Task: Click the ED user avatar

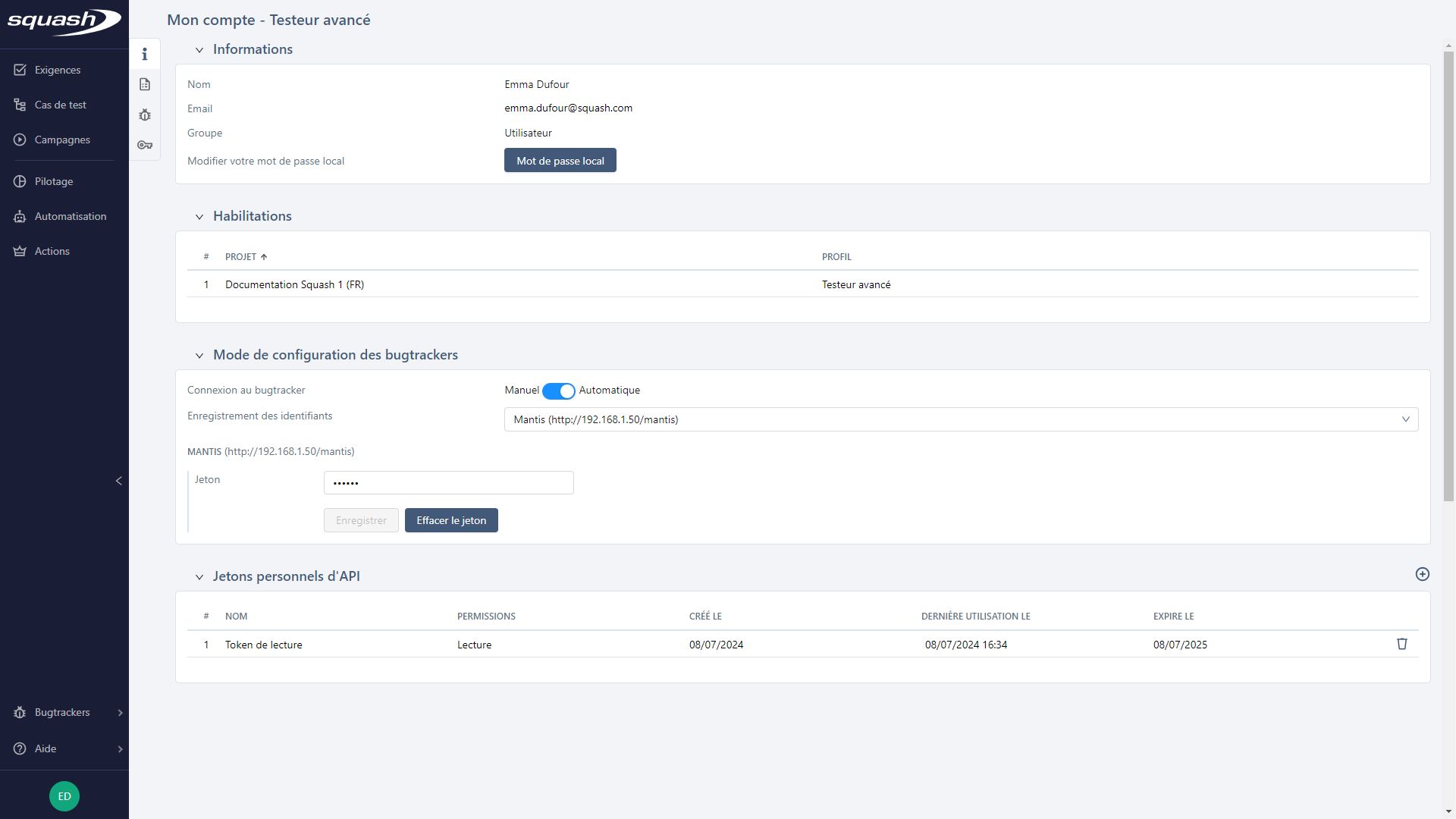Action: [64, 796]
